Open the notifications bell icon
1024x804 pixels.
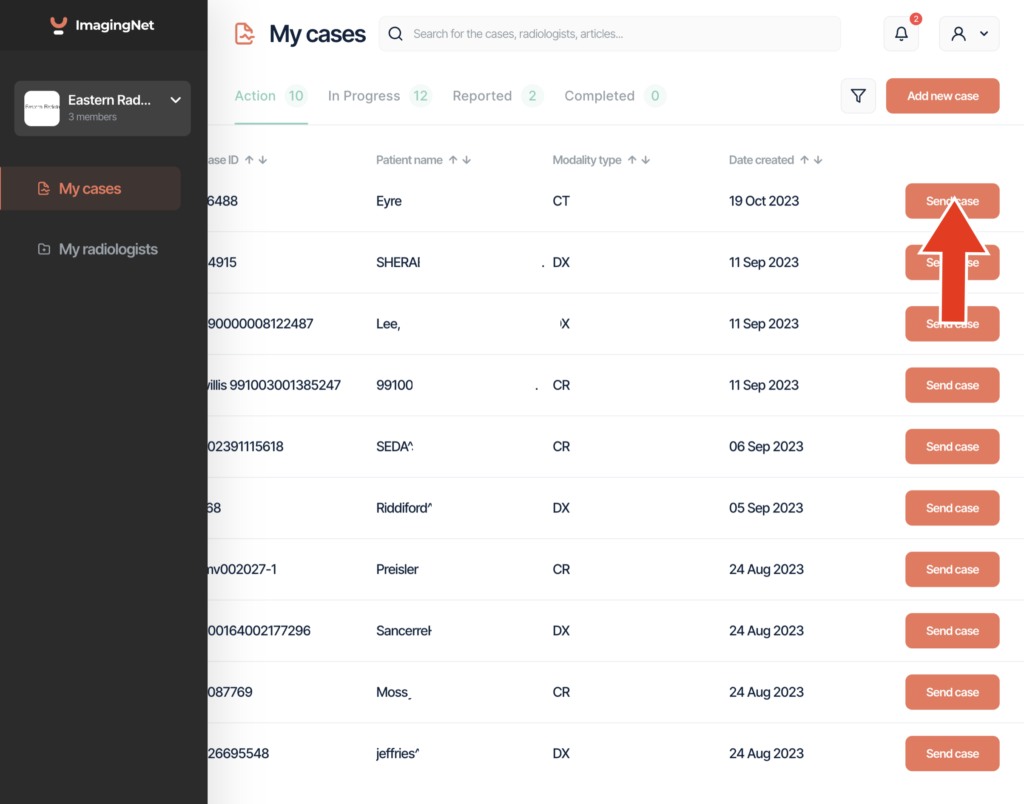[x=901, y=34]
